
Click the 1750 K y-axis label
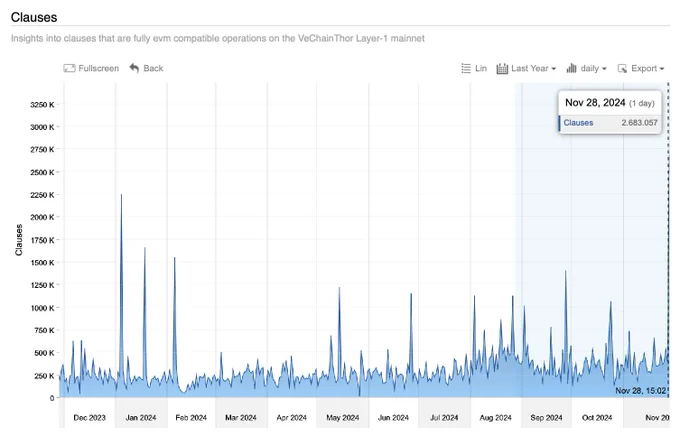pyautogui.click(x=42, y=240)
